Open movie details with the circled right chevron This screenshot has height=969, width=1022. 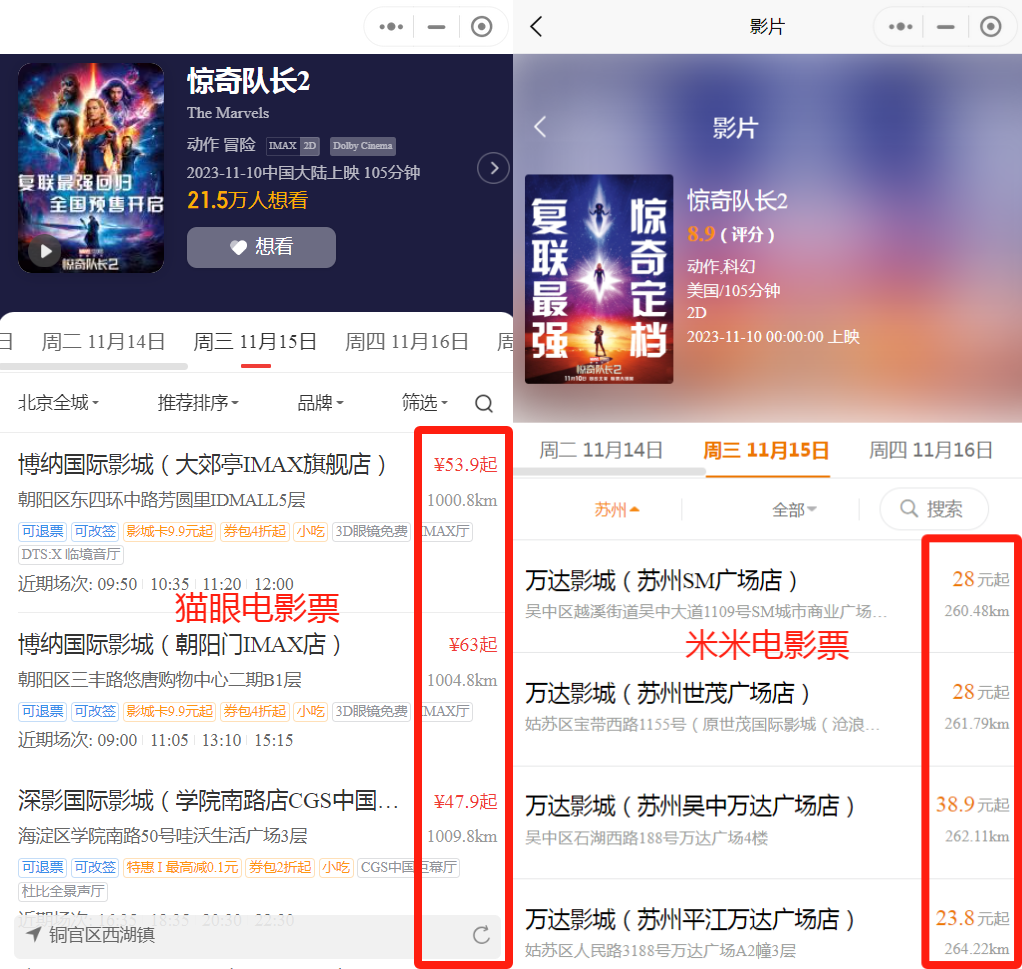[493, 168]
